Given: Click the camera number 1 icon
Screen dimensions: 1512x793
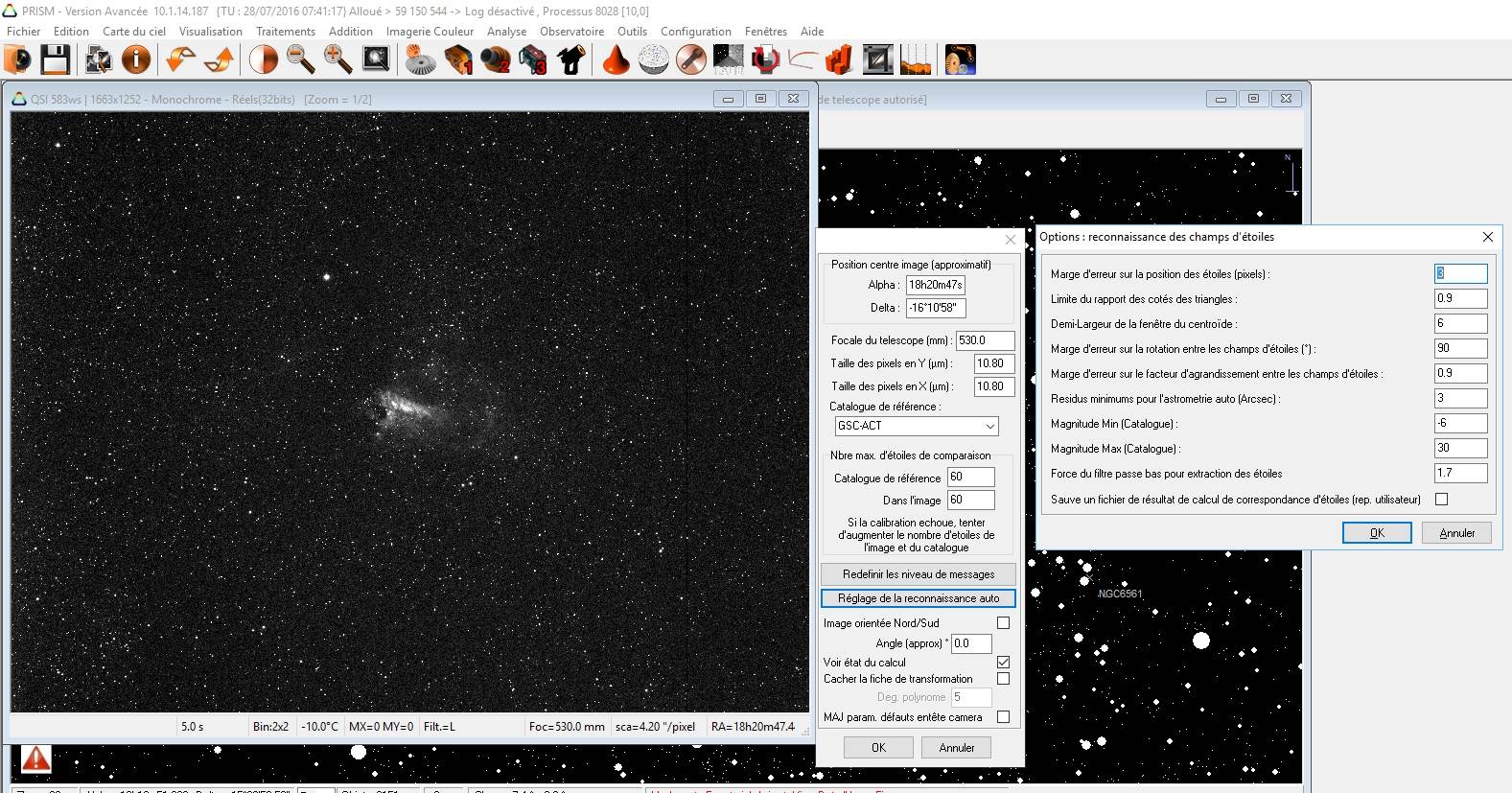Looking at the screenshot, I should point(458,59).
